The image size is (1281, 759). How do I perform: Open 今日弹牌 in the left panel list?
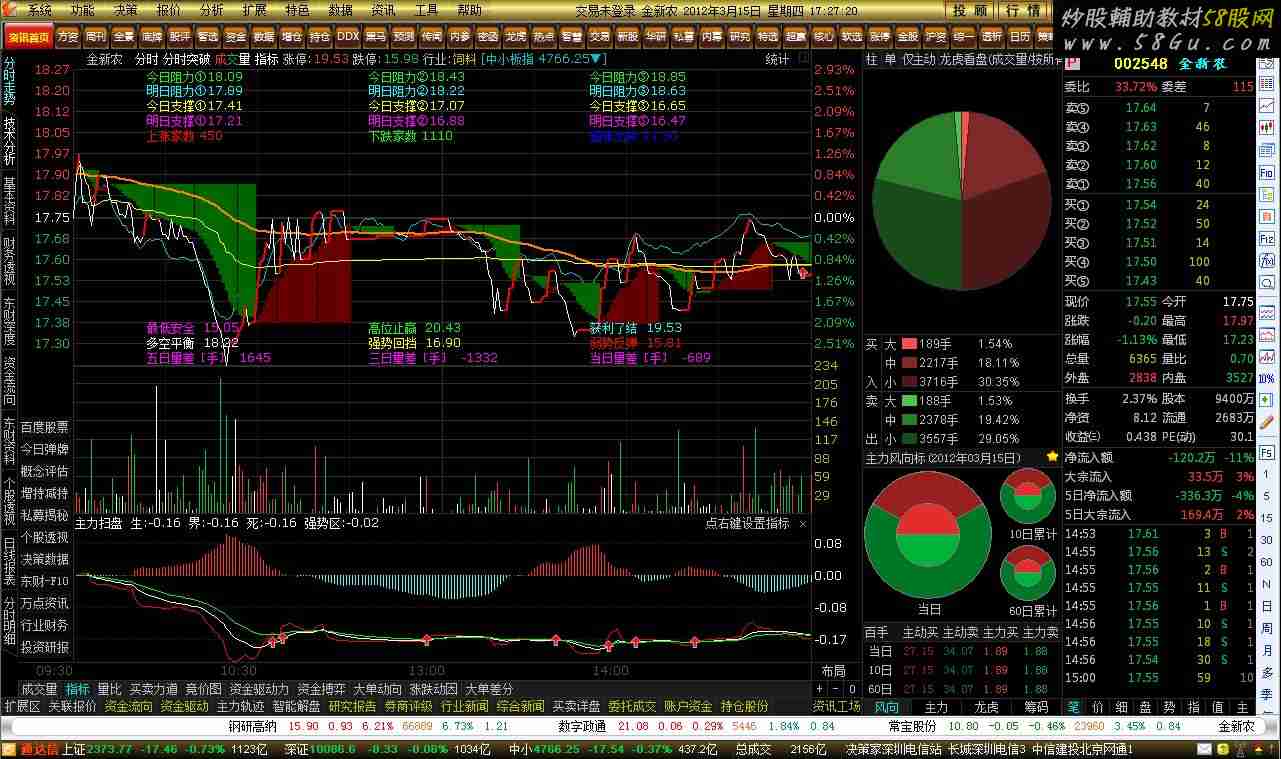pos(45,449)
